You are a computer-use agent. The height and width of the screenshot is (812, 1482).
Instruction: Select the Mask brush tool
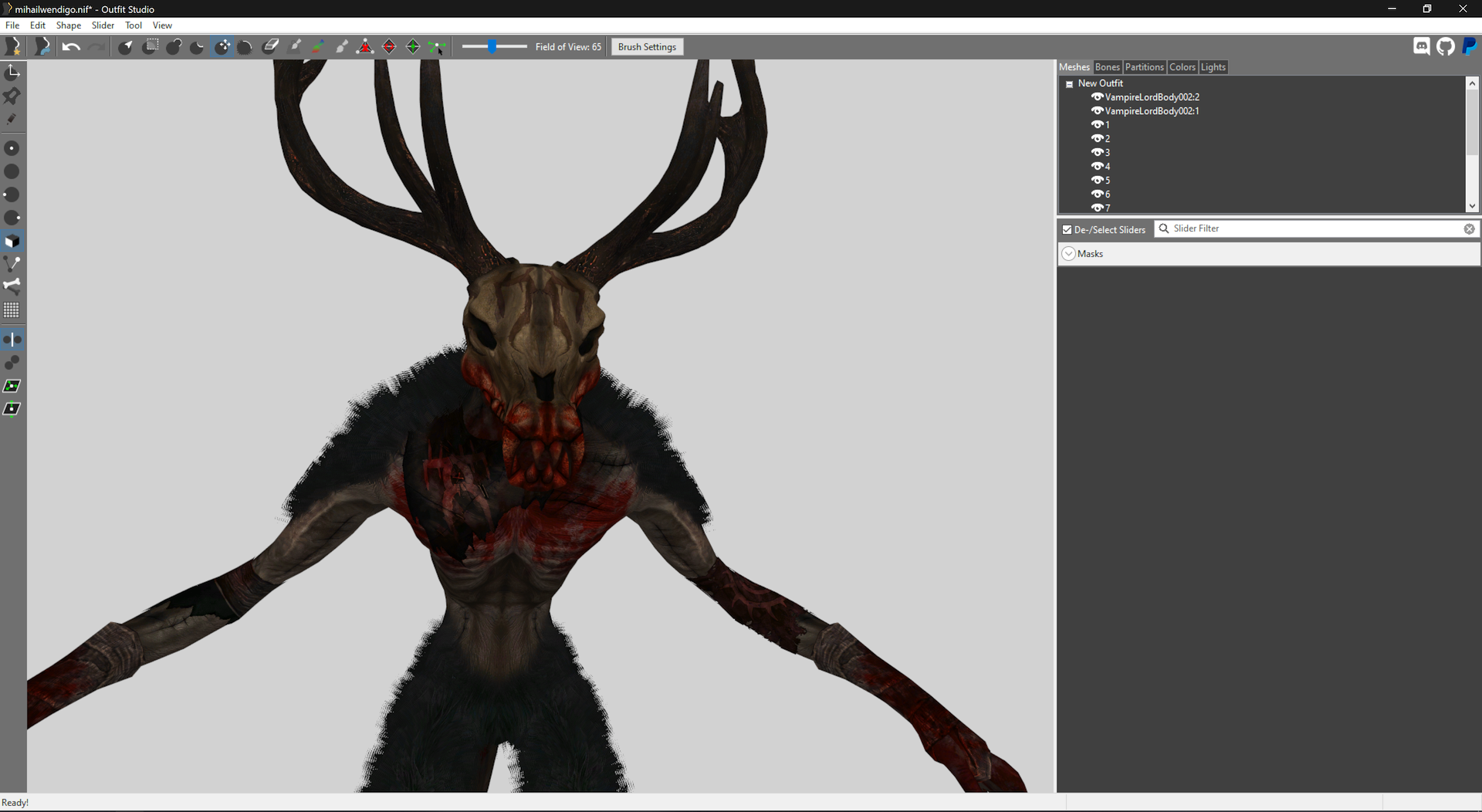(x=151, y=46)
